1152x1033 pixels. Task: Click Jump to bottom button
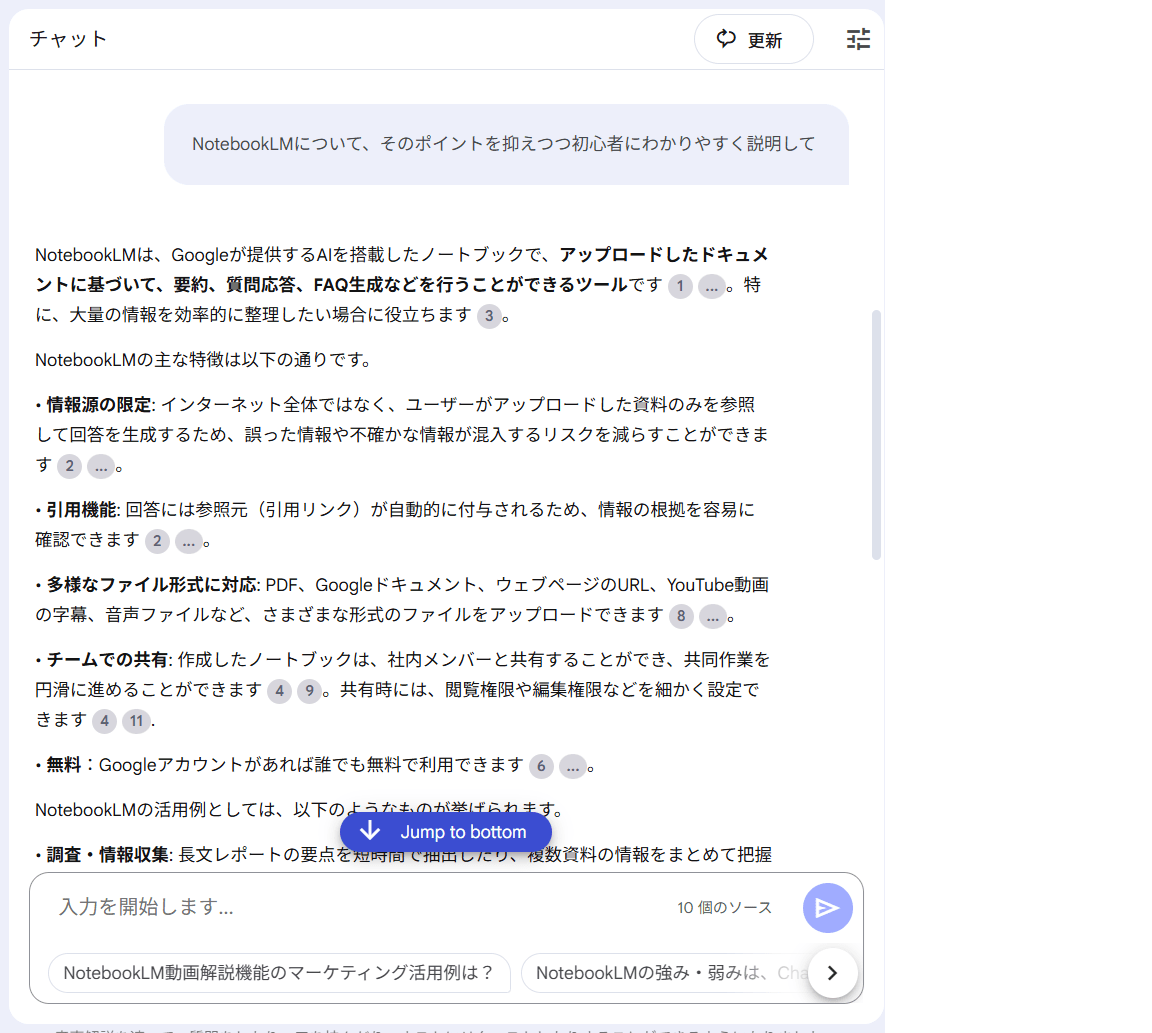click(446, 832)
